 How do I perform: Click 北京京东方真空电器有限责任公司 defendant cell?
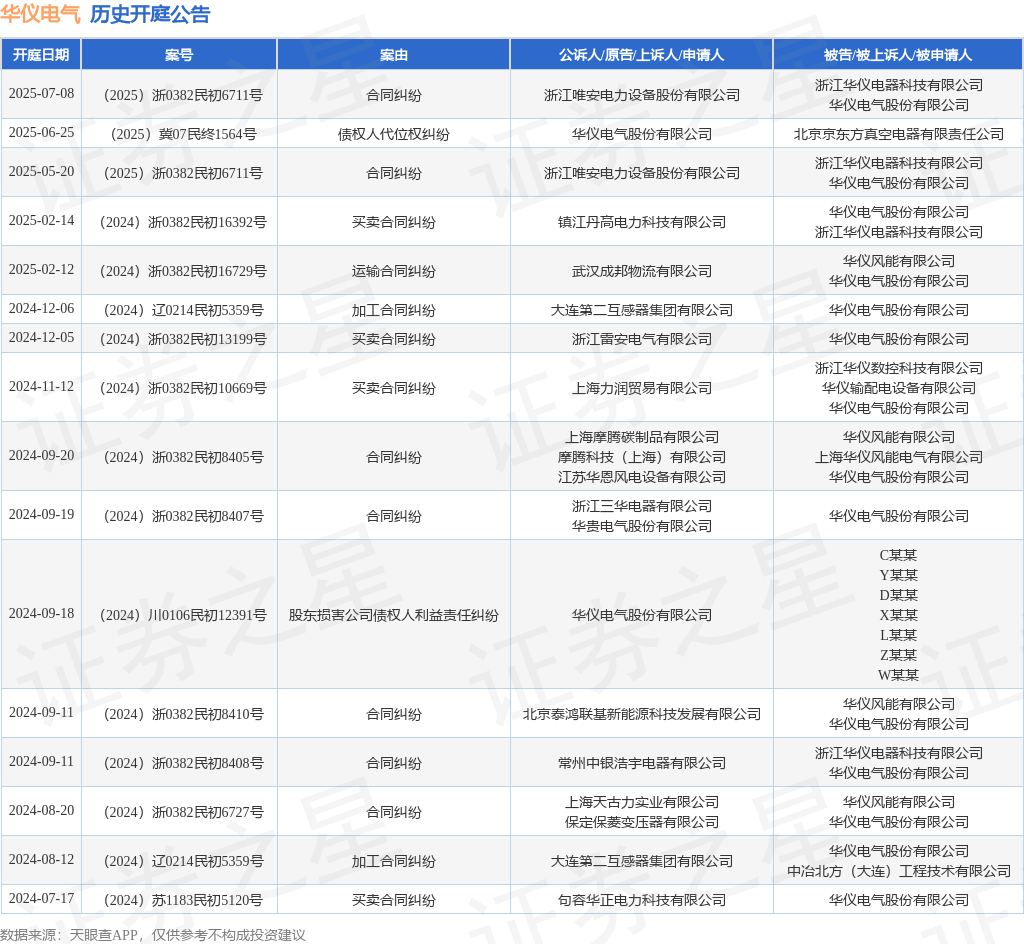(899, 134)
